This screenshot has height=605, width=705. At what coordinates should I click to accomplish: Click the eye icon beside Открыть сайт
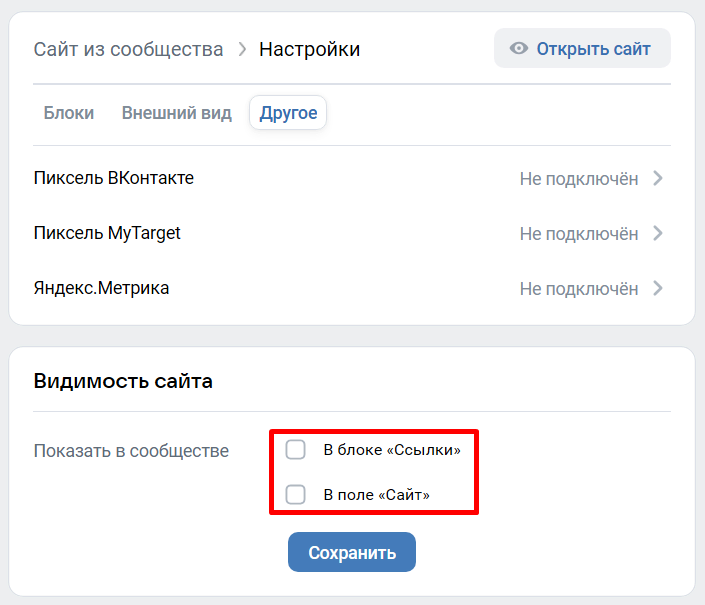(x=518, y=48)
